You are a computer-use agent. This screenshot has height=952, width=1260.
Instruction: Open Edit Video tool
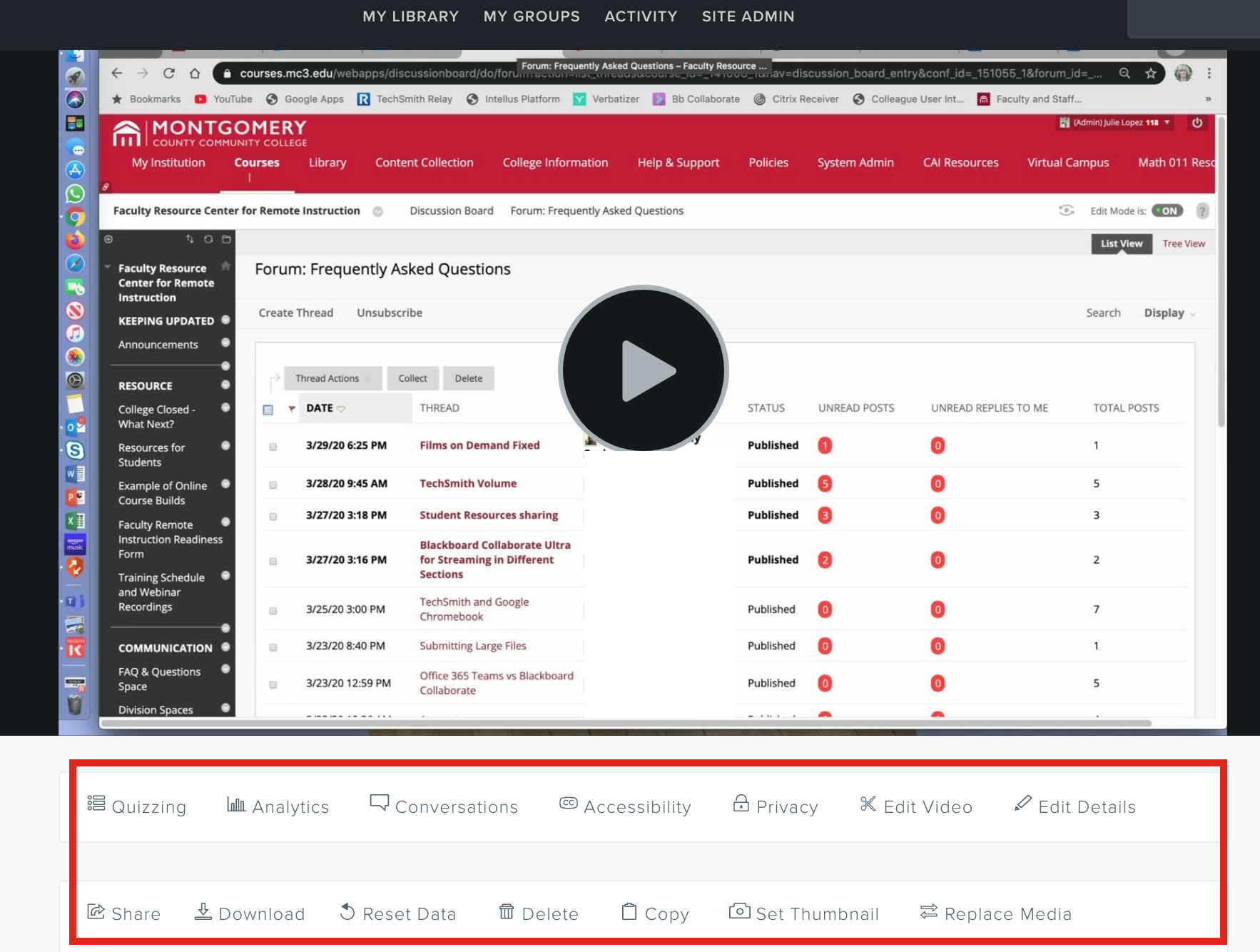(916, 806)
